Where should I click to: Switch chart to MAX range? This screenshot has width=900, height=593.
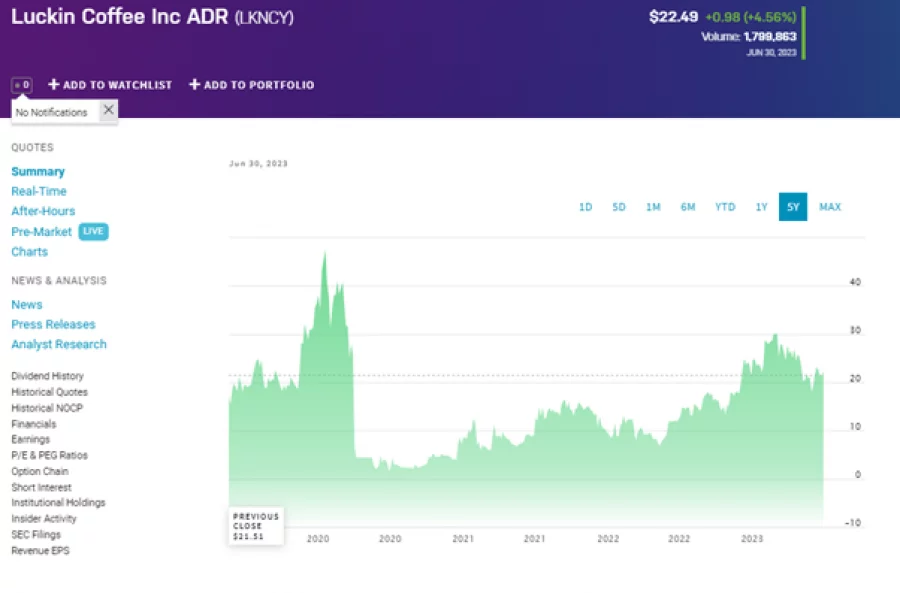tap(830, 207)
